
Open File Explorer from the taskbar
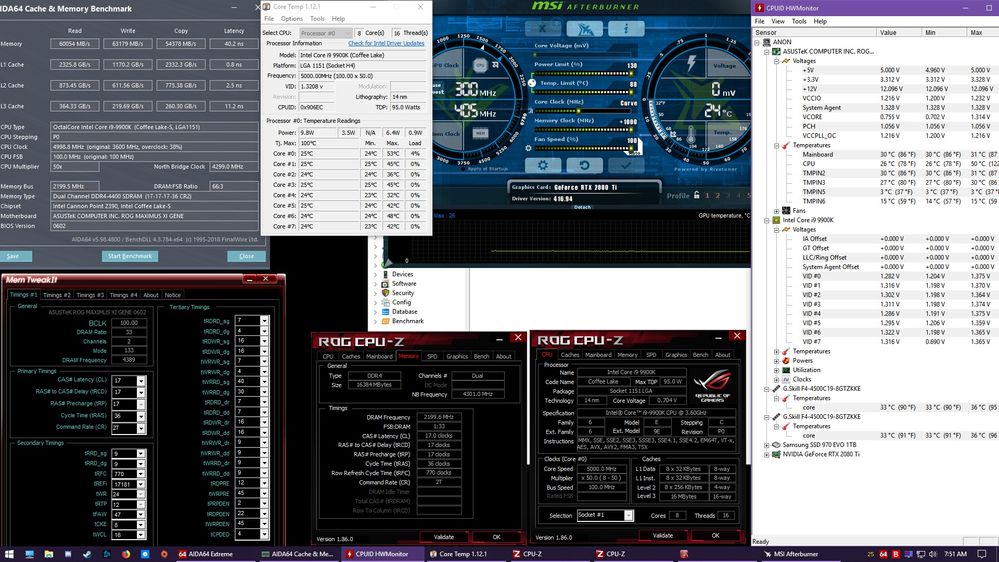click(48, 554)
